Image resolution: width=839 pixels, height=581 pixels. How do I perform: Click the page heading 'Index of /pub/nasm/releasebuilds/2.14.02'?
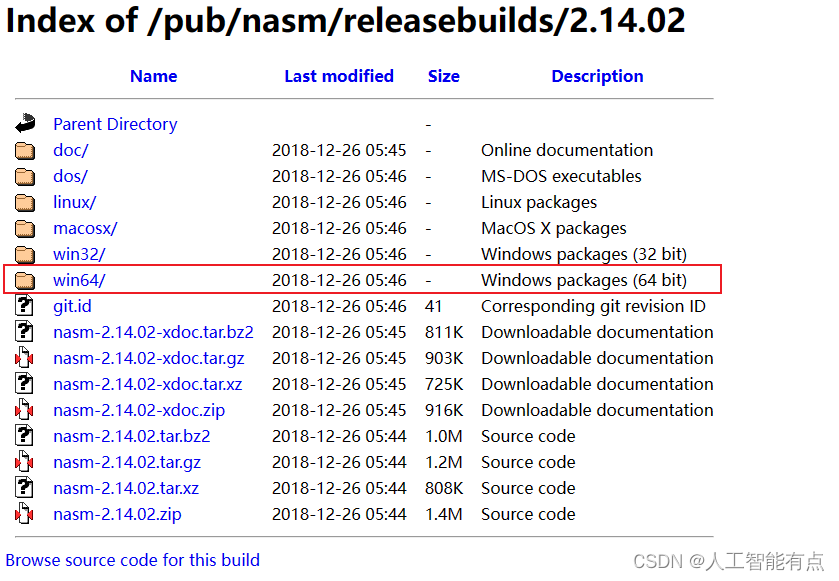(345, 21)
